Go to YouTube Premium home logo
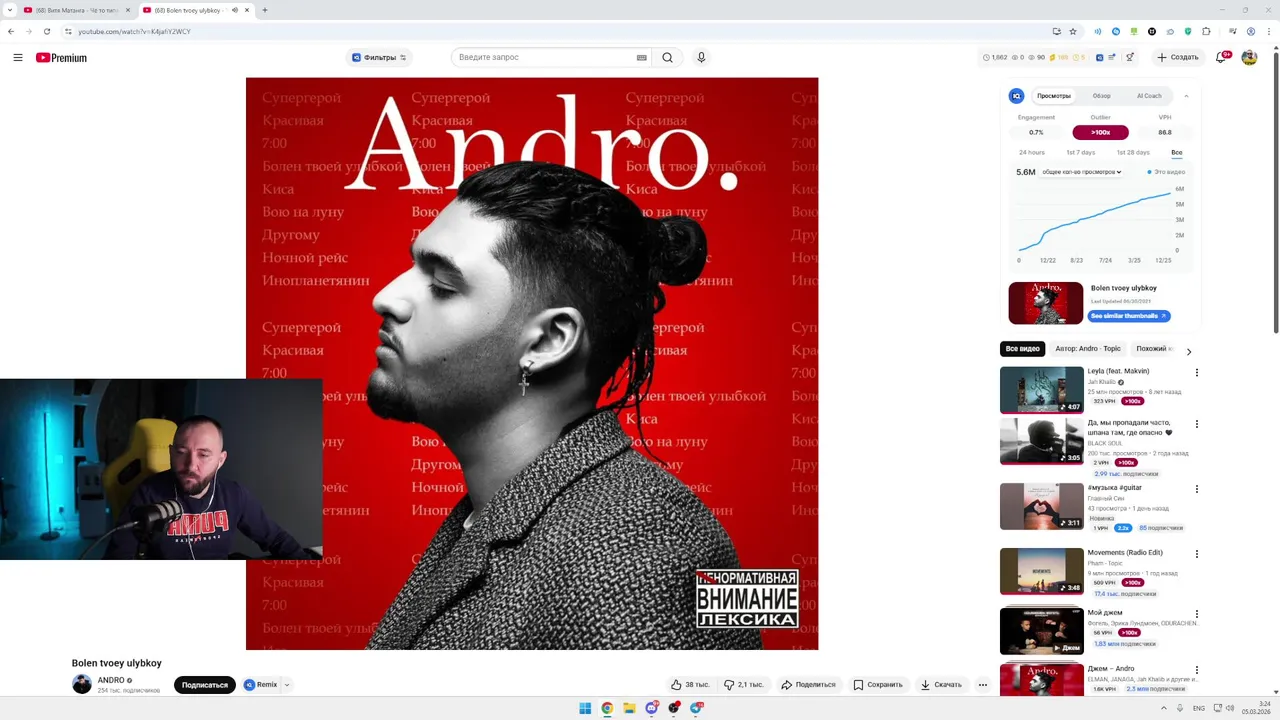 coord(62,58)
